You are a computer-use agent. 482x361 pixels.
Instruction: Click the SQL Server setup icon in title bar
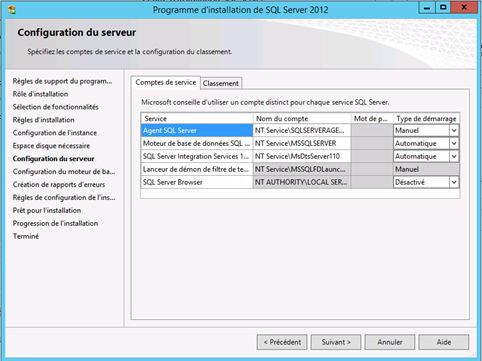tap(12, 10)
